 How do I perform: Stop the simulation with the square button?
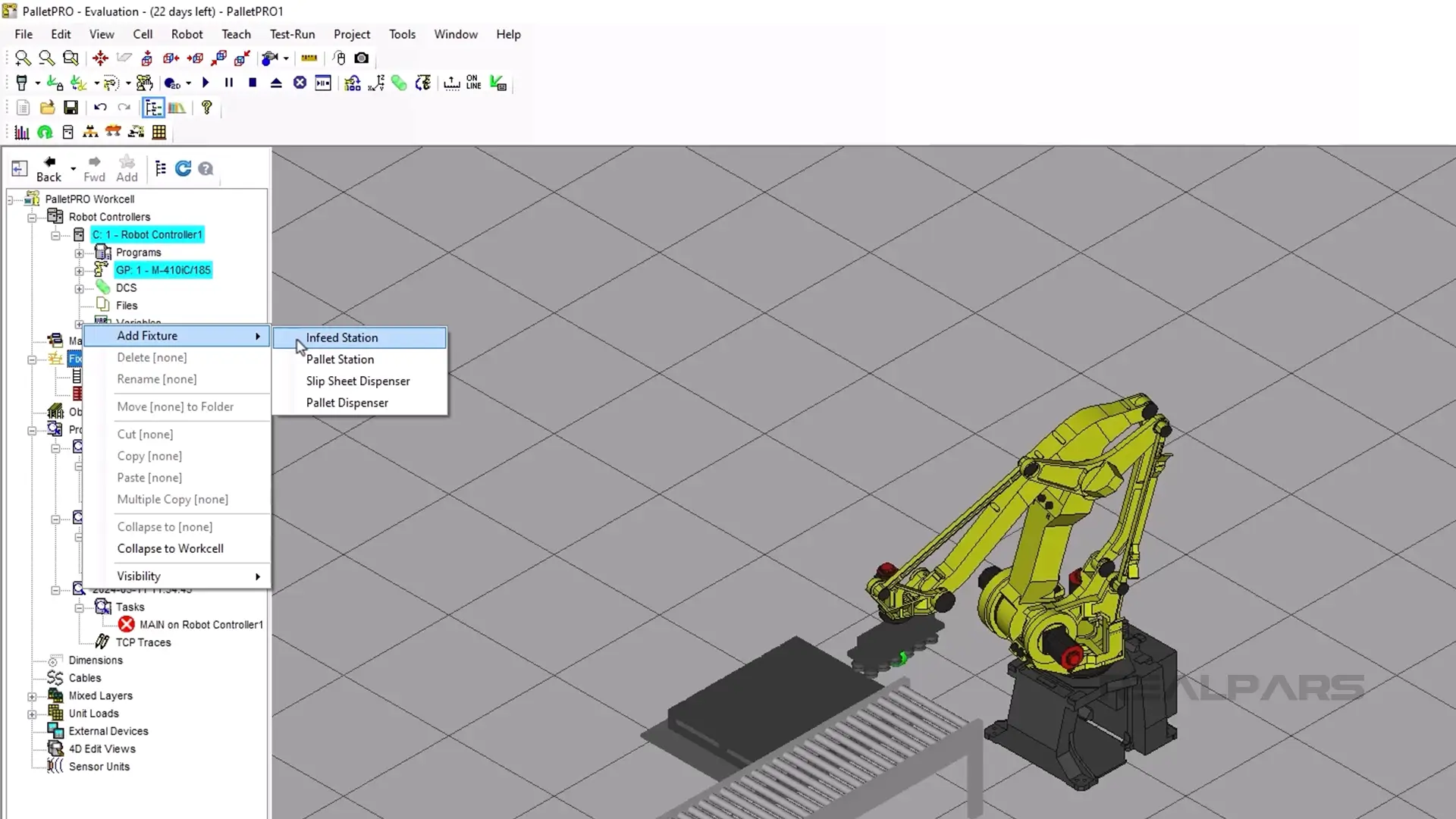[253, 83]
